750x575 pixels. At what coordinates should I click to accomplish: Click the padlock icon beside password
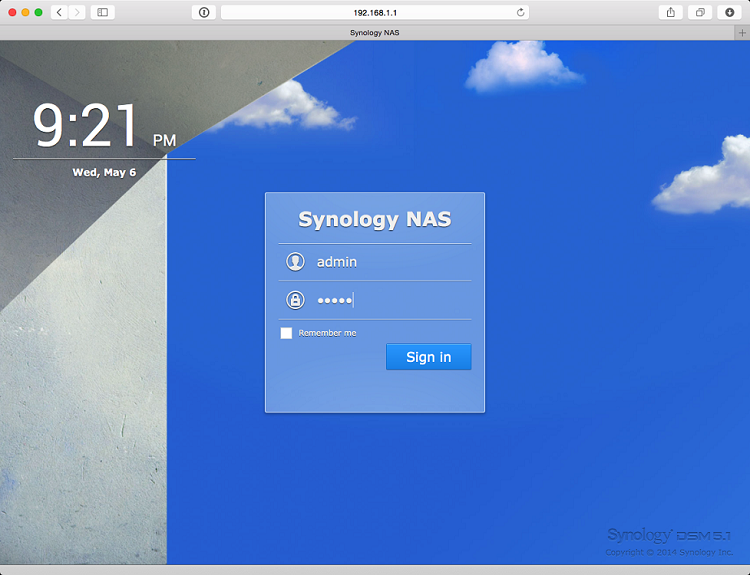[295, 300]
